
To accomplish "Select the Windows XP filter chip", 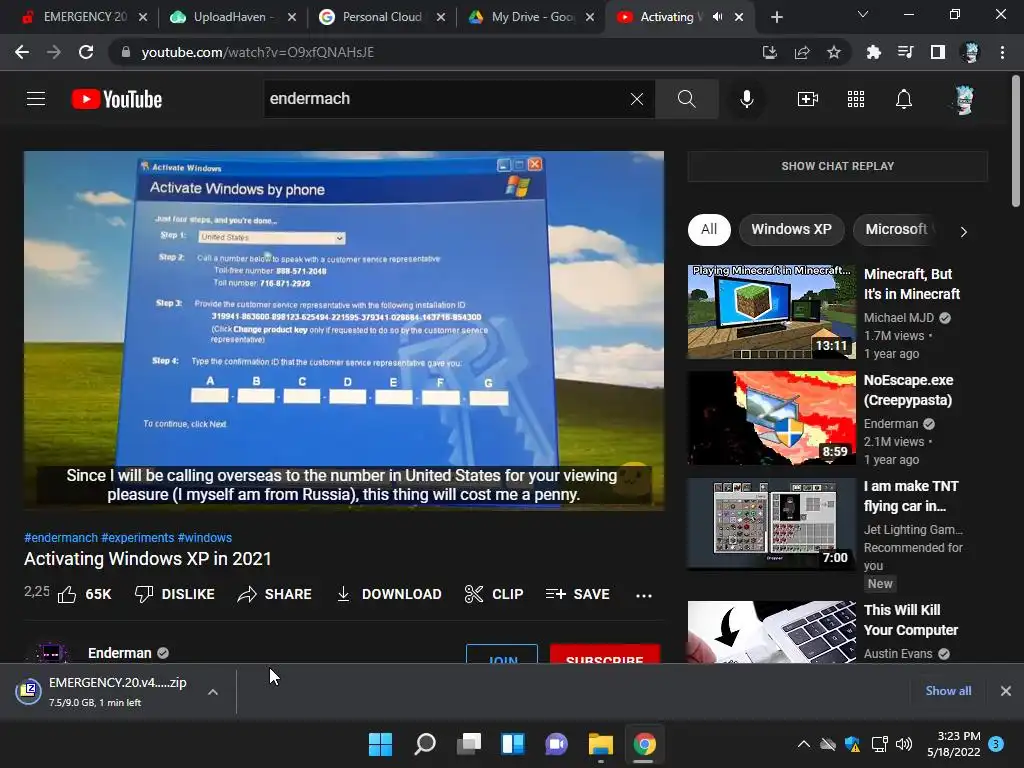I will pos(792,229).
